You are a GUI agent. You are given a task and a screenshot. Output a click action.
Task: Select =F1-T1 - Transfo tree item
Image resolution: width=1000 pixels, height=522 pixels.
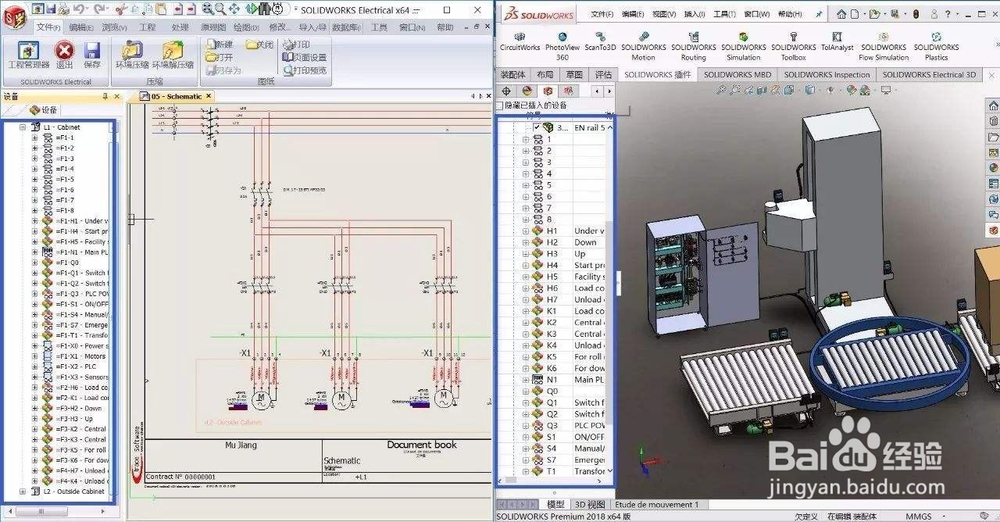coord(82,335)
